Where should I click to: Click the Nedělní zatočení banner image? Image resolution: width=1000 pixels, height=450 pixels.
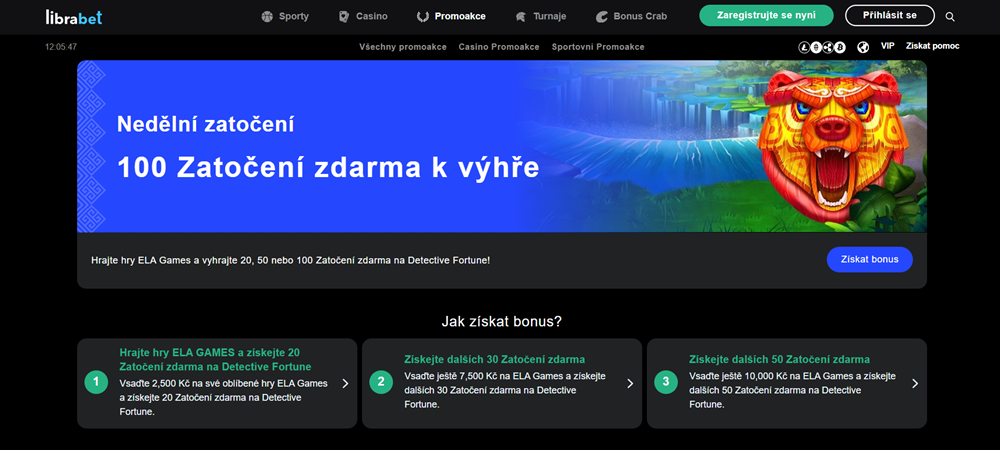pos(502,146)
